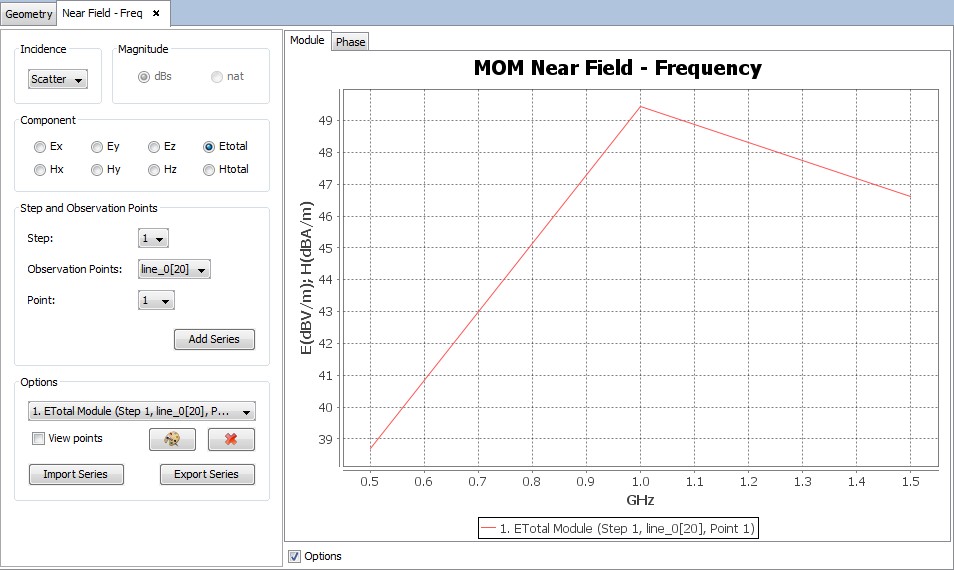Click the Add Series button
Viewport: 954px width, 570px height.
coord(214,339)
